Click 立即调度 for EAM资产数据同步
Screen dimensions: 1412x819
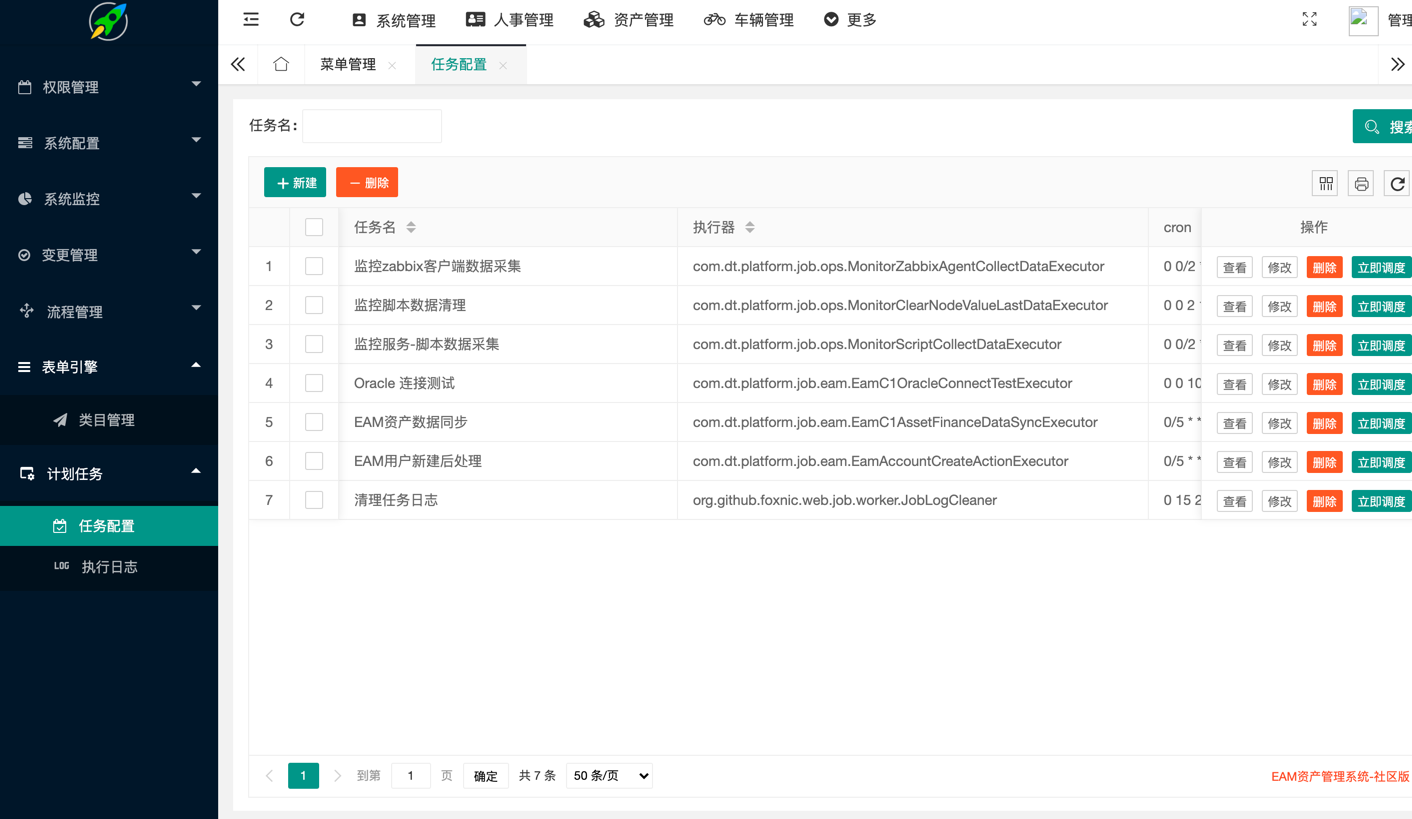point(1381,423)
